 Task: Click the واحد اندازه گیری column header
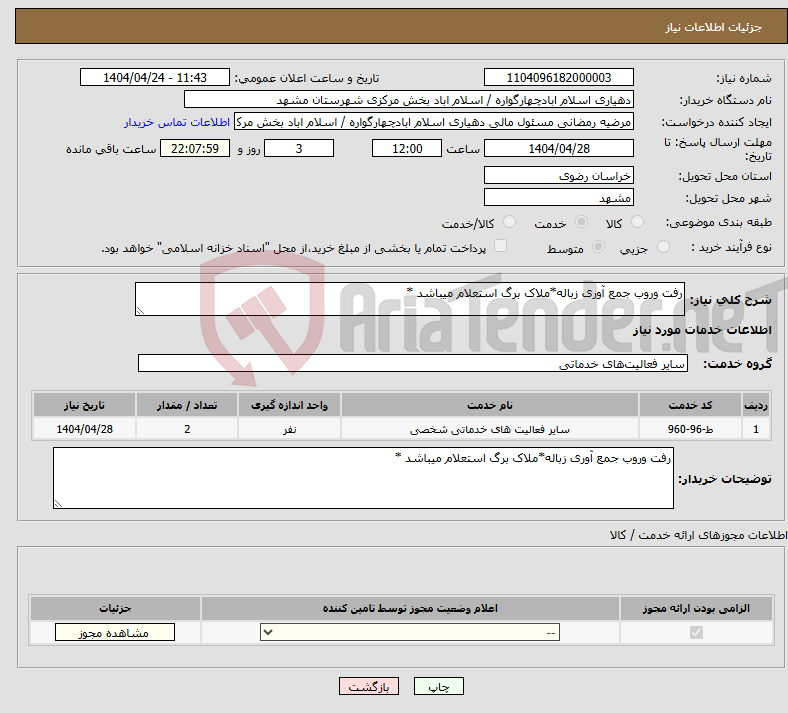point(289,405)
